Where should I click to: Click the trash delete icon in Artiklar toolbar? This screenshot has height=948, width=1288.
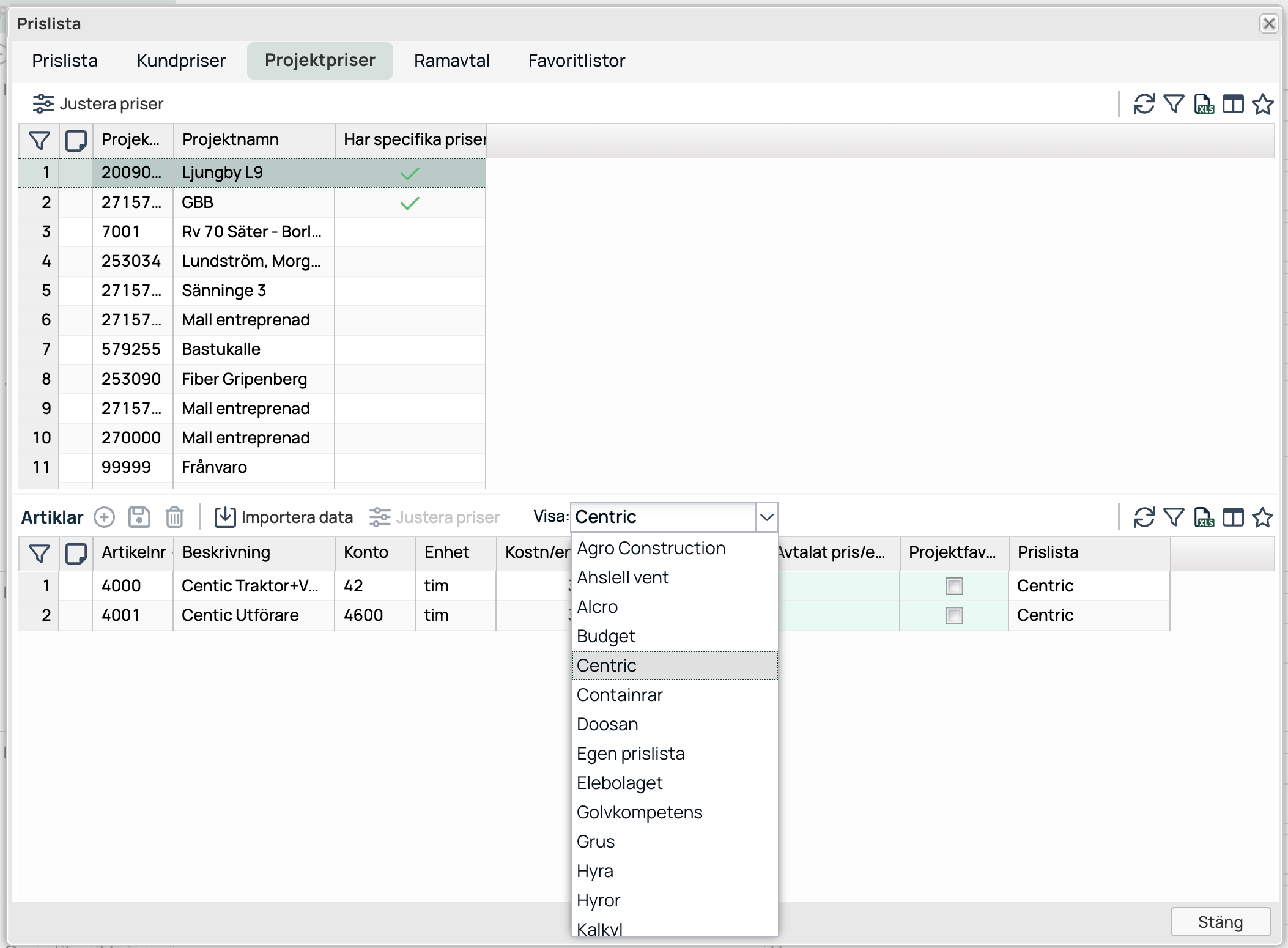(174, 517)
